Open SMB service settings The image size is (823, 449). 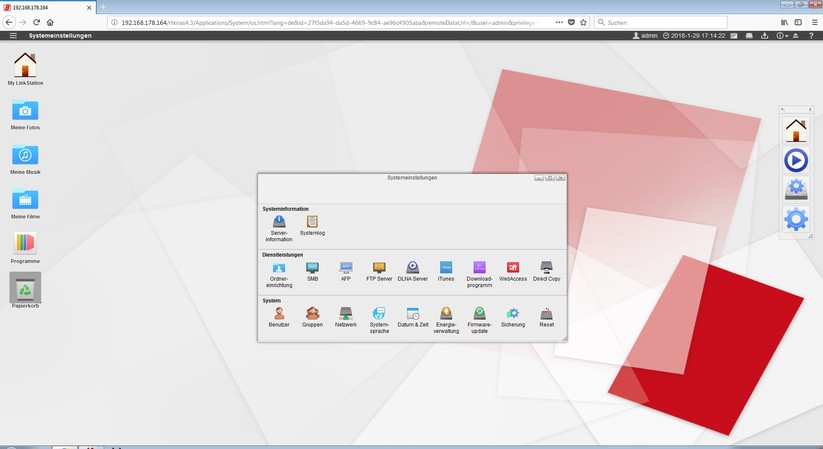coord(312,270)
